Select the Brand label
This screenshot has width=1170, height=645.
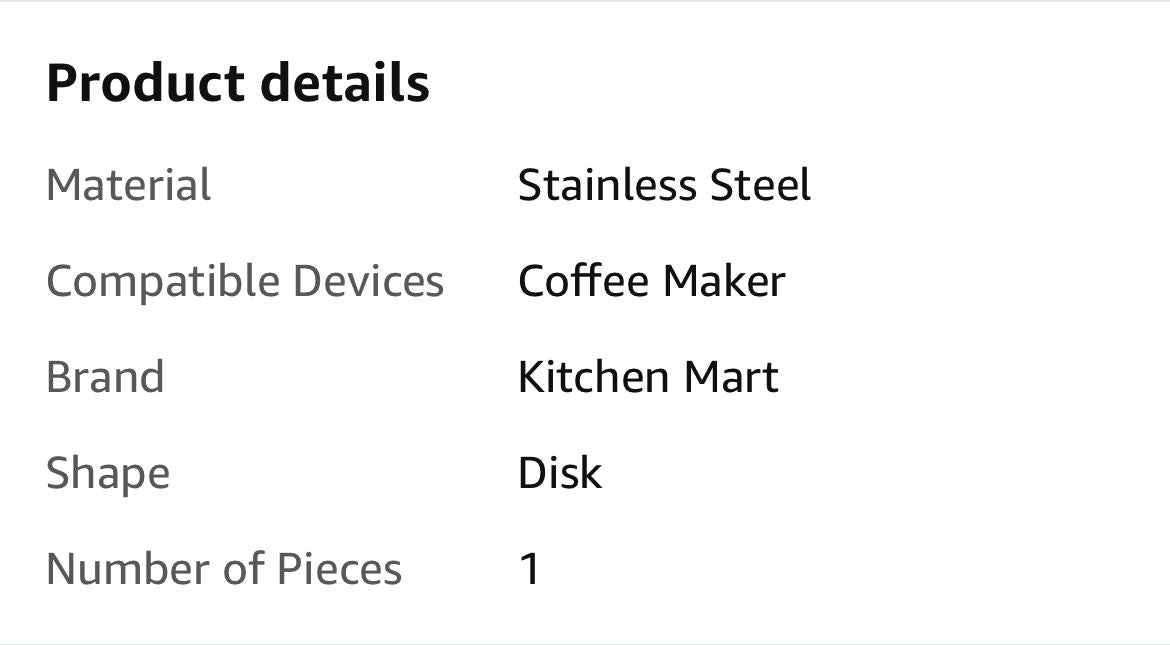[x=105, y=377]
